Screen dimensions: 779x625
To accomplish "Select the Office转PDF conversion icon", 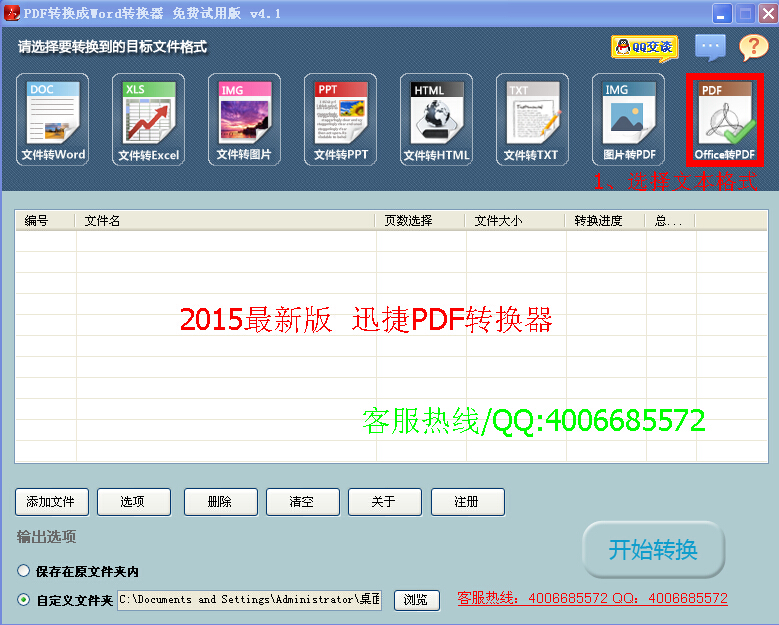I will (x=724, y=119).
